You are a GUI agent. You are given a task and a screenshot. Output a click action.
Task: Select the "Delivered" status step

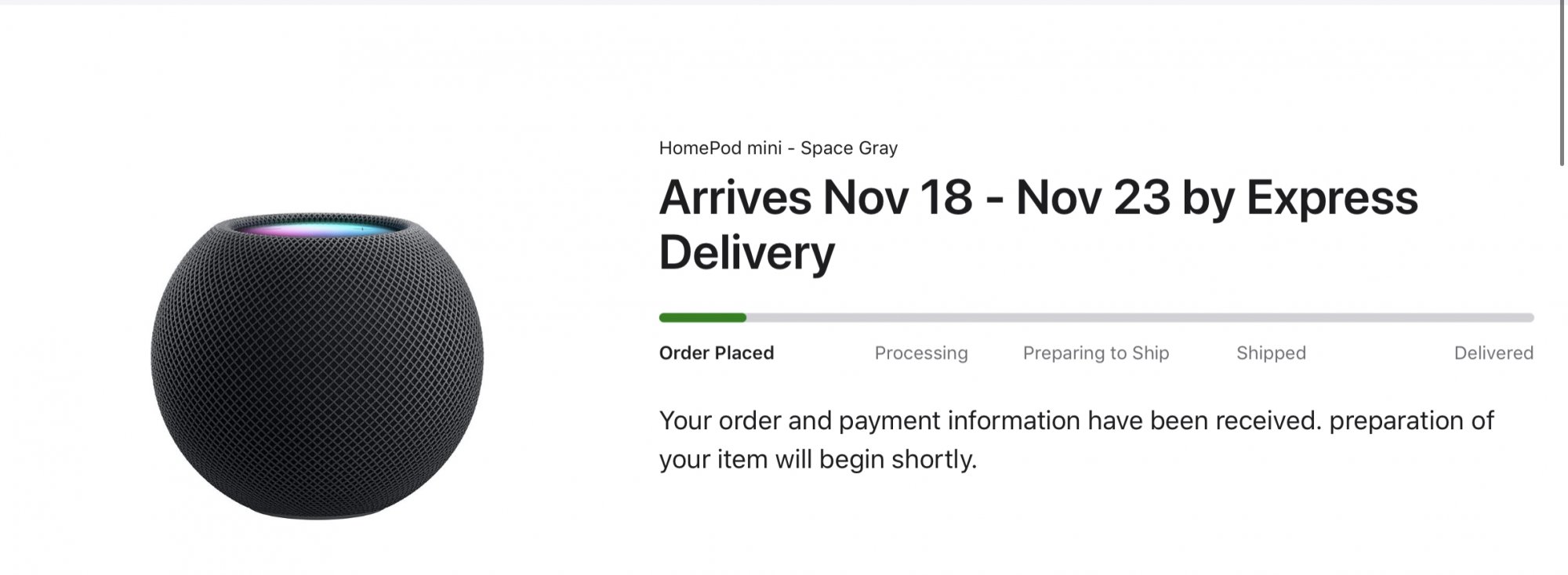pyautogui.click(x=1493, y=353)
